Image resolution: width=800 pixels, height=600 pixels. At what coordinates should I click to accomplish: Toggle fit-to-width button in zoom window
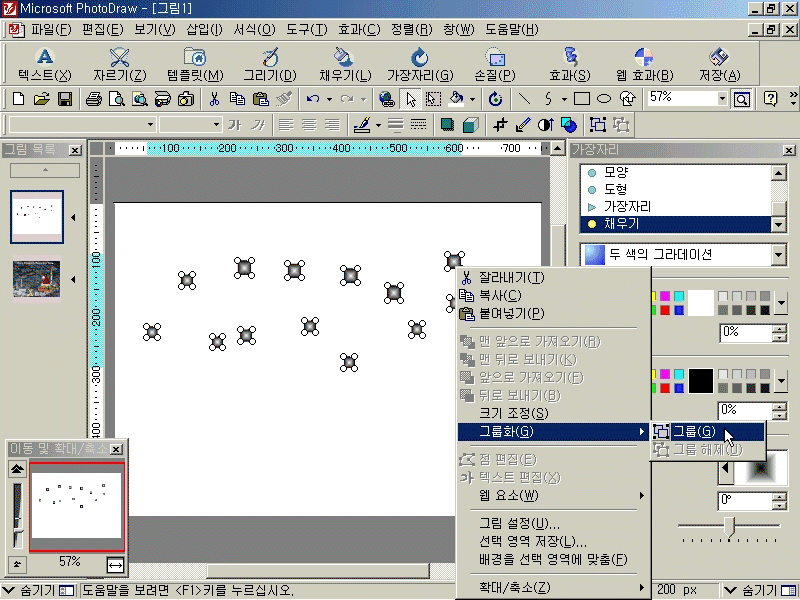(x=115, y=565)
